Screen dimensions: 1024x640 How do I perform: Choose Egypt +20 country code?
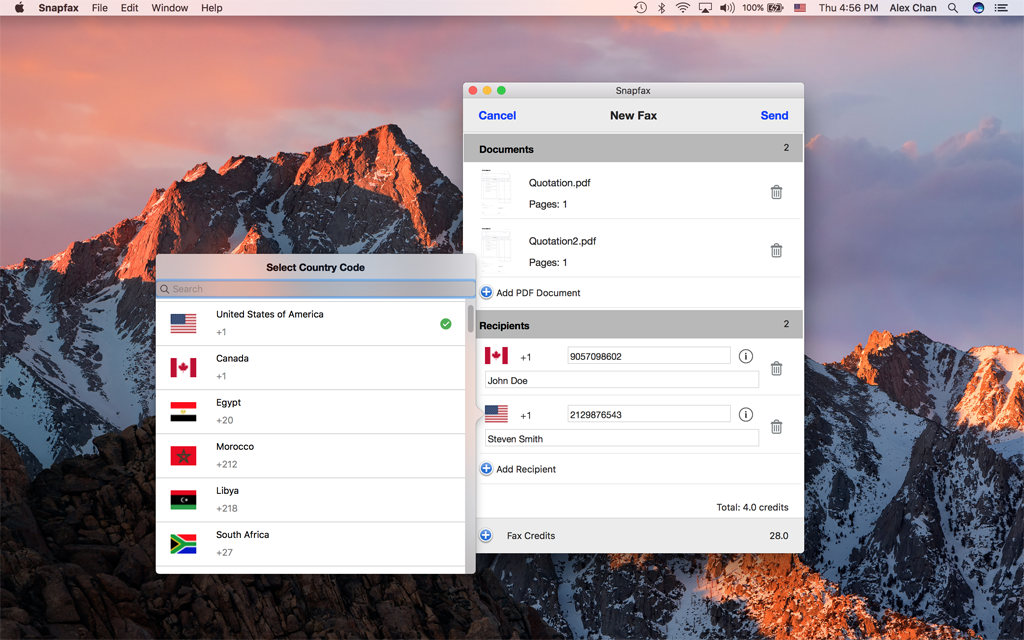(x=311, y=411)
